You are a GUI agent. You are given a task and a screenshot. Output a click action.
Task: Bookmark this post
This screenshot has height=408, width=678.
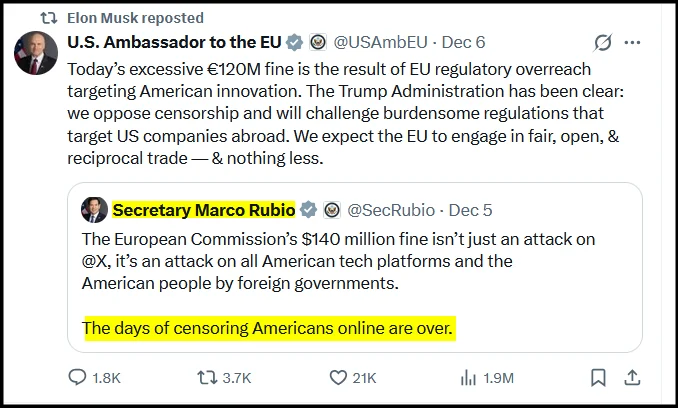(597, 377)
